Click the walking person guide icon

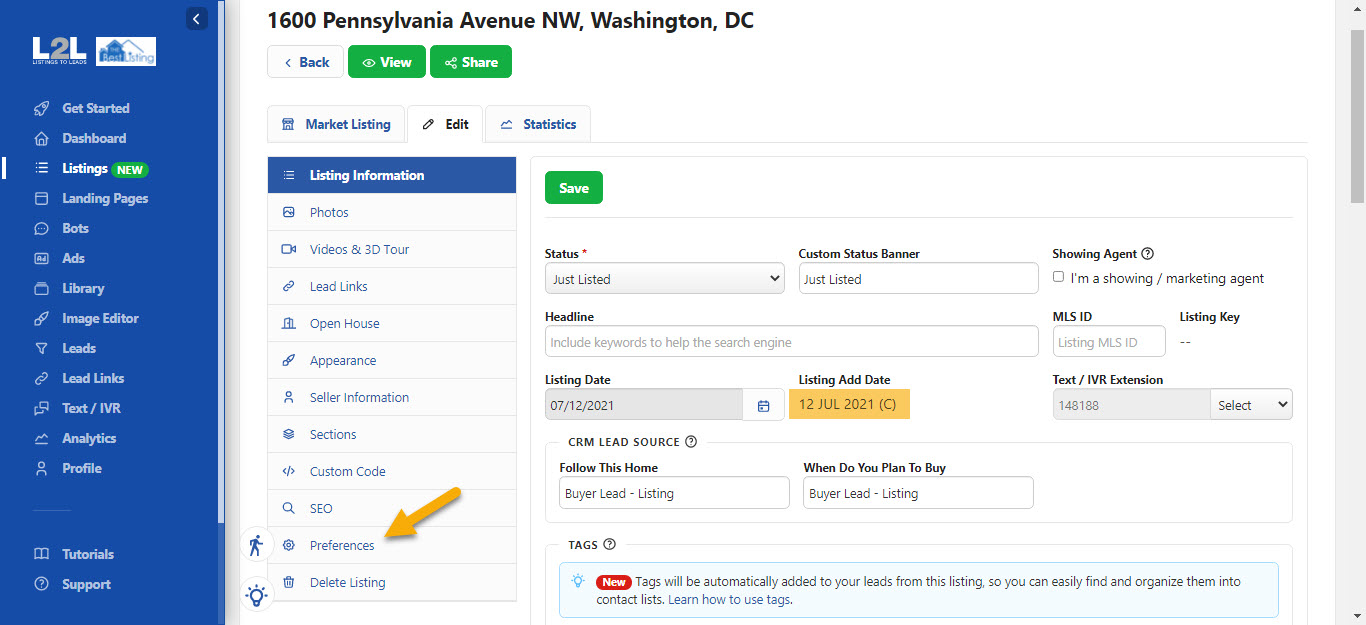[256, 545]
